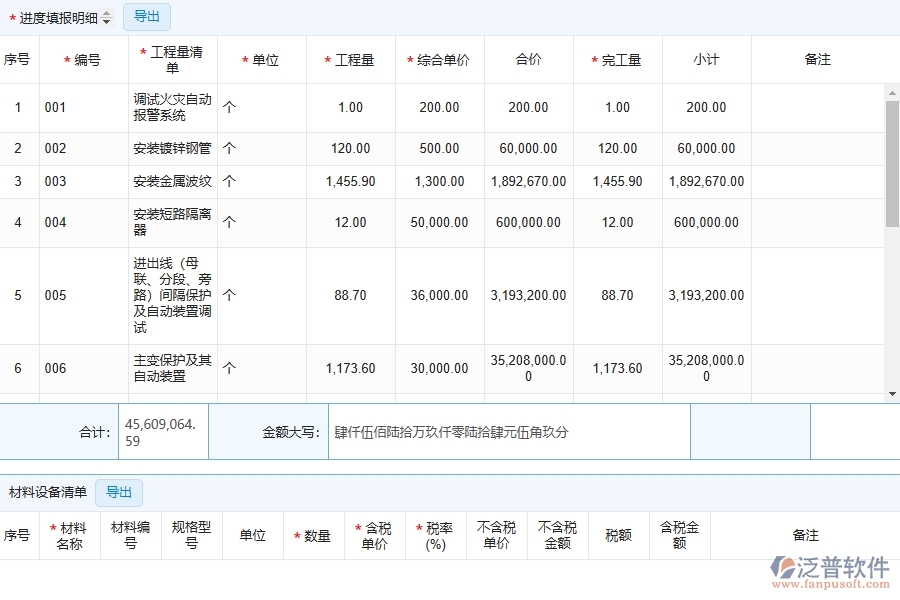The width and height of the screenshot is (900, 600).
Task: Click the 完工量 column header
Action: (617, 60)
